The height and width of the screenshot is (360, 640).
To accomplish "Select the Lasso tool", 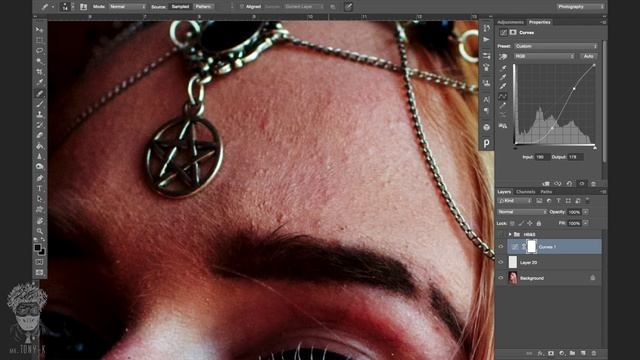I will click(39, 51).
